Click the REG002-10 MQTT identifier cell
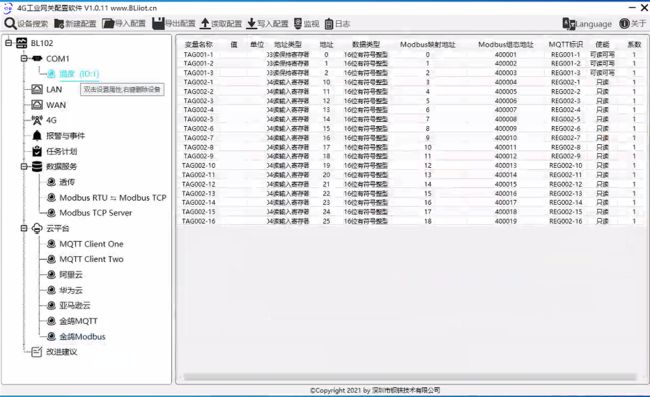The image size is (650, 397). click(x=566, y=165)
